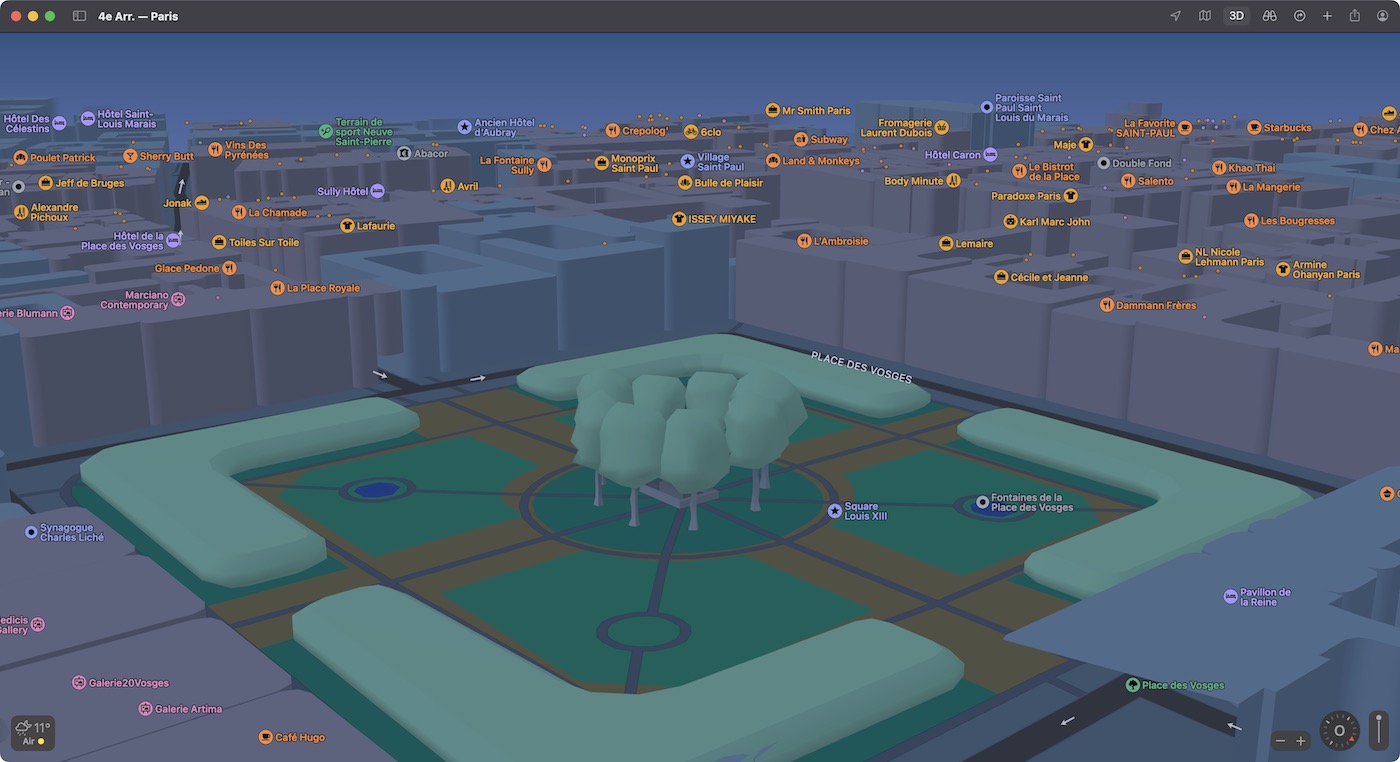Open Vins Des Pyrénées restaurant pin
The width and height of the screenshot is (1400, 762).
pyautogui.click(x=215, y=150)
